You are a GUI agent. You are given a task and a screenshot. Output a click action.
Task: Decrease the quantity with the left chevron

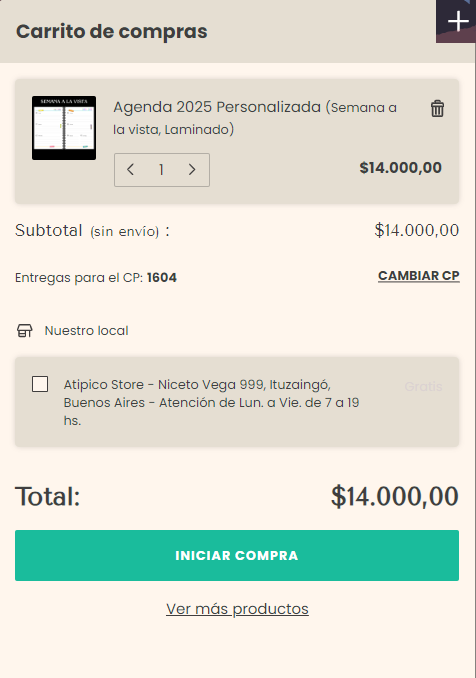tap(131, 170)
